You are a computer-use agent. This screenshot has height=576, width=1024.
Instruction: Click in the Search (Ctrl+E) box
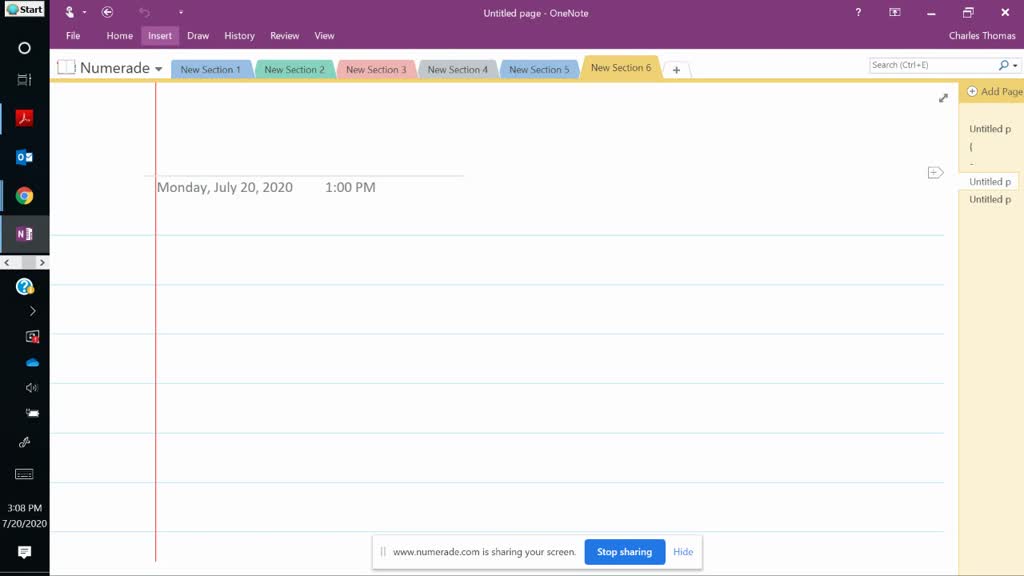(932, 65)
